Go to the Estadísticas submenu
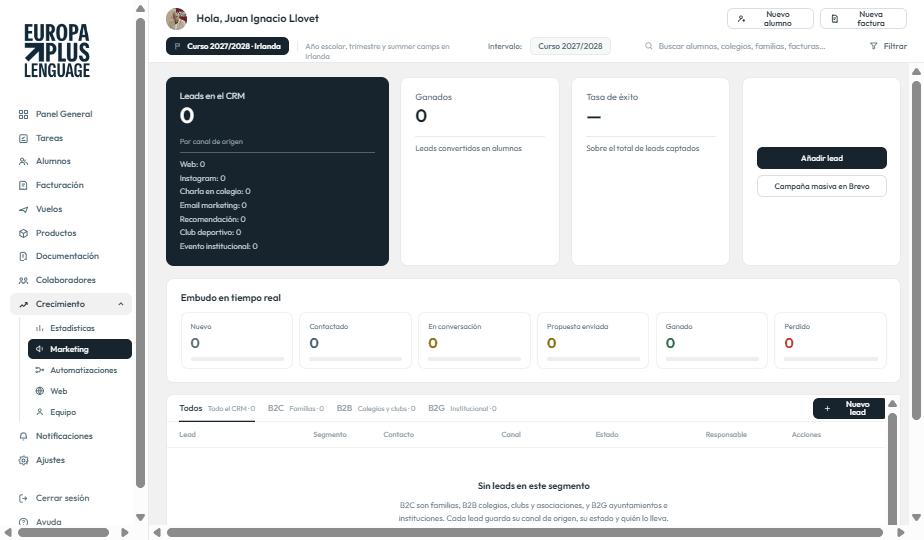924x540 pixels. point(80,328)
